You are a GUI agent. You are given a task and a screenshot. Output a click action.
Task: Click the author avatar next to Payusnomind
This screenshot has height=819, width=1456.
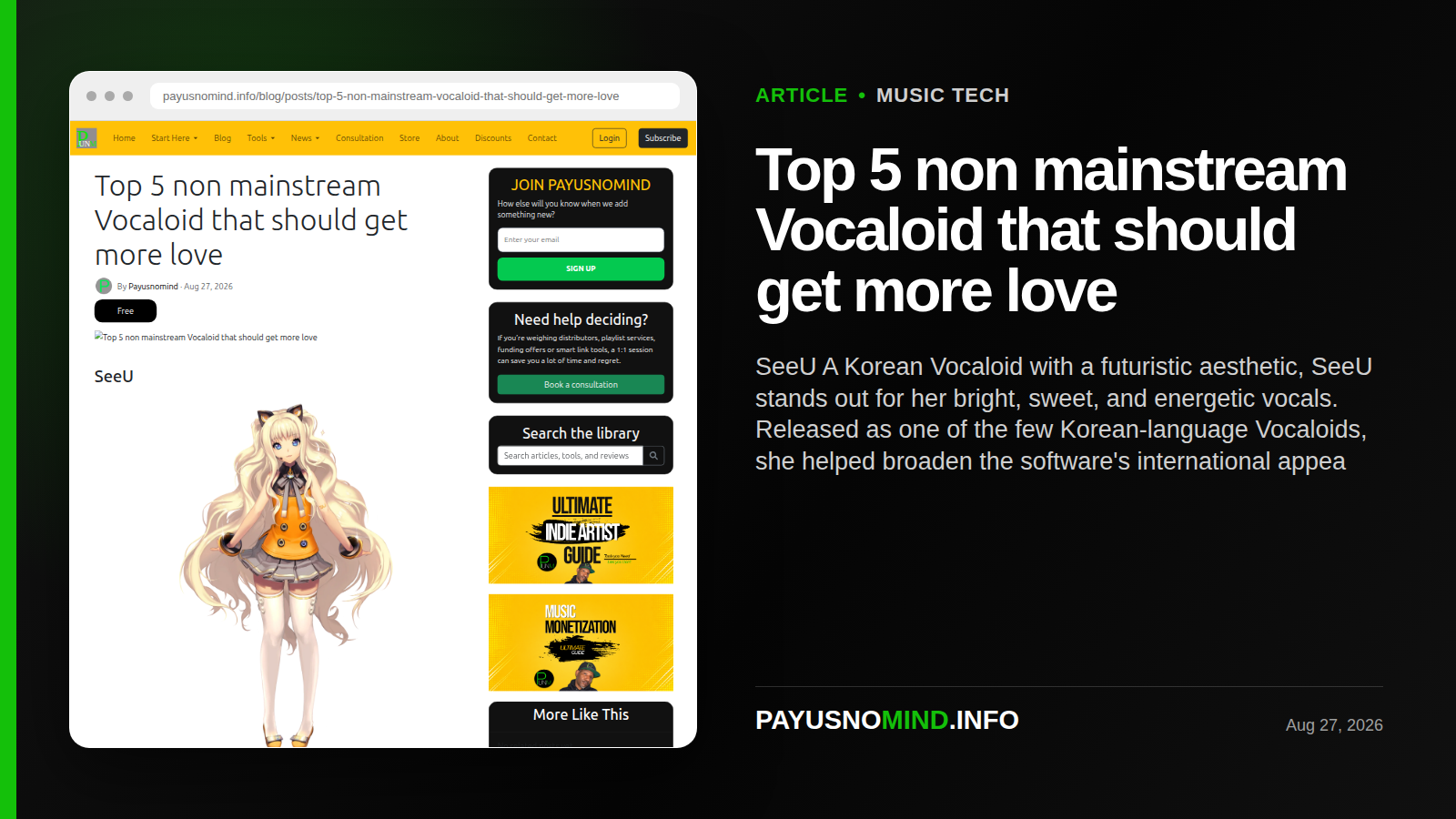[104, 286]
